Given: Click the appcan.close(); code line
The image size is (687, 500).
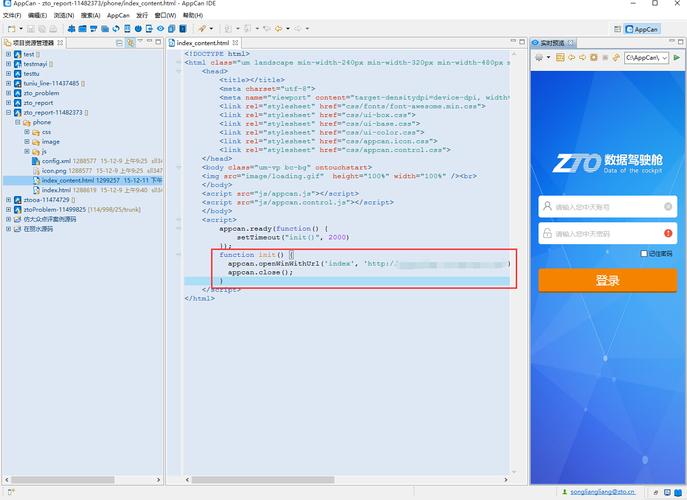Looking at the screenshot, I should [x=260, y=272].
